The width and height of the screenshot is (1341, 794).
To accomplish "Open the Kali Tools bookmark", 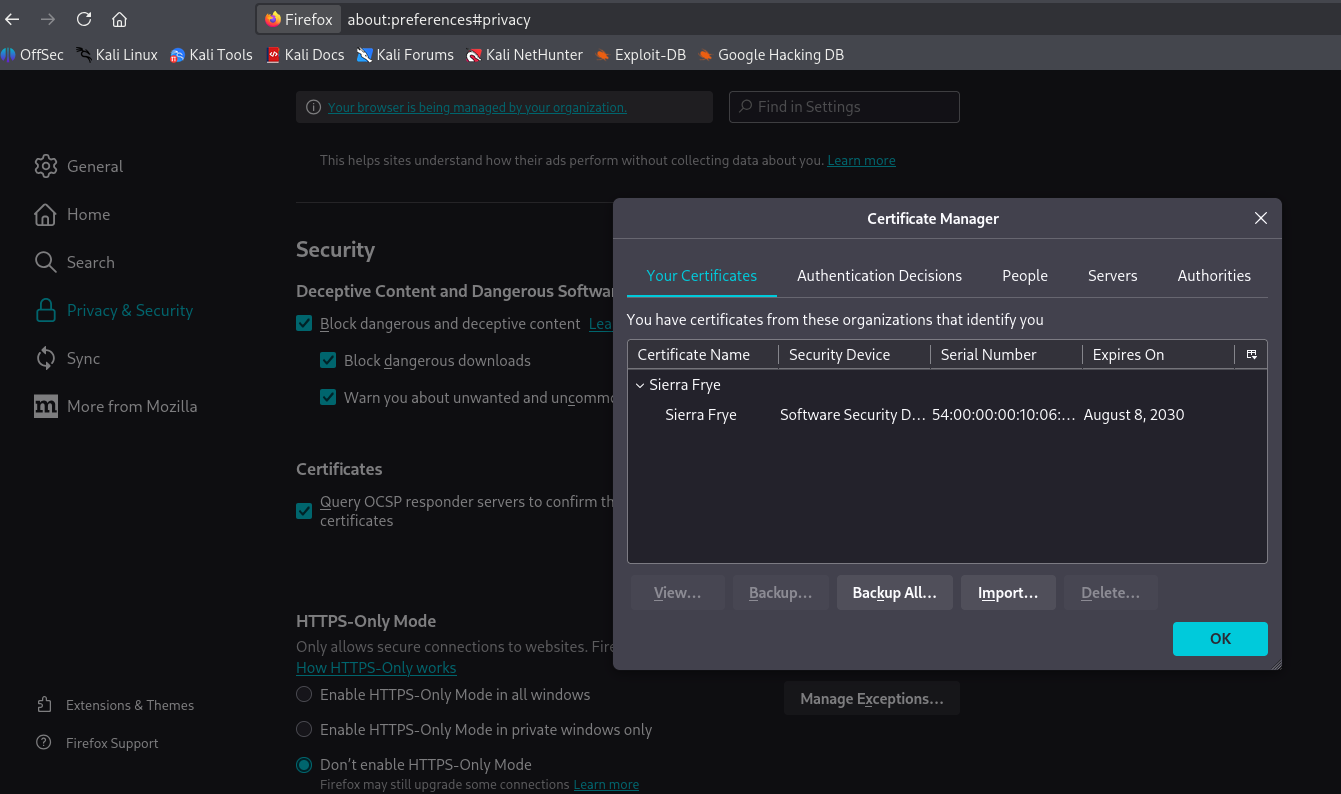I will 211,55.
